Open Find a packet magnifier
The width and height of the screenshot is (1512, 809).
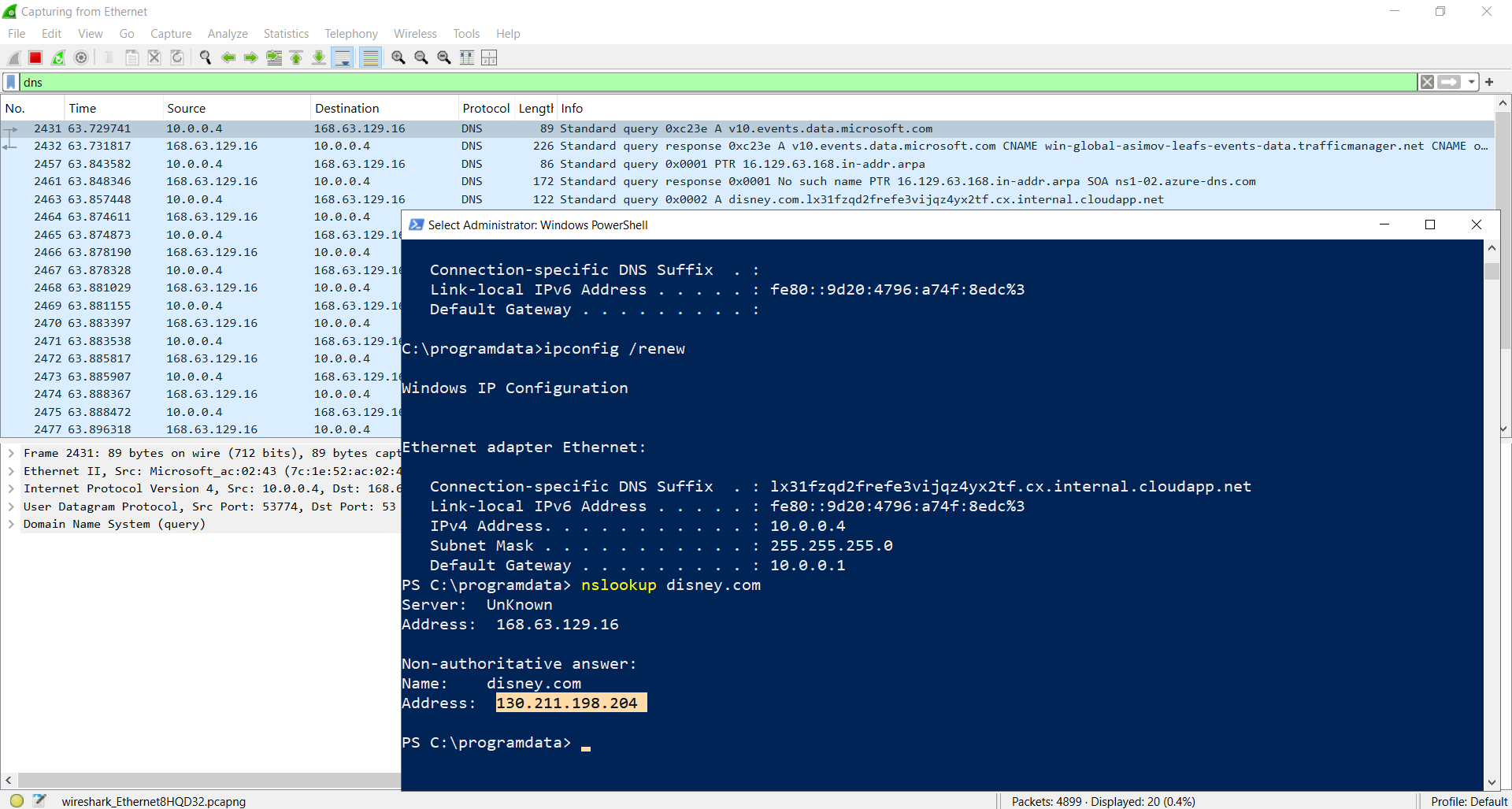[x=206, y=58]
